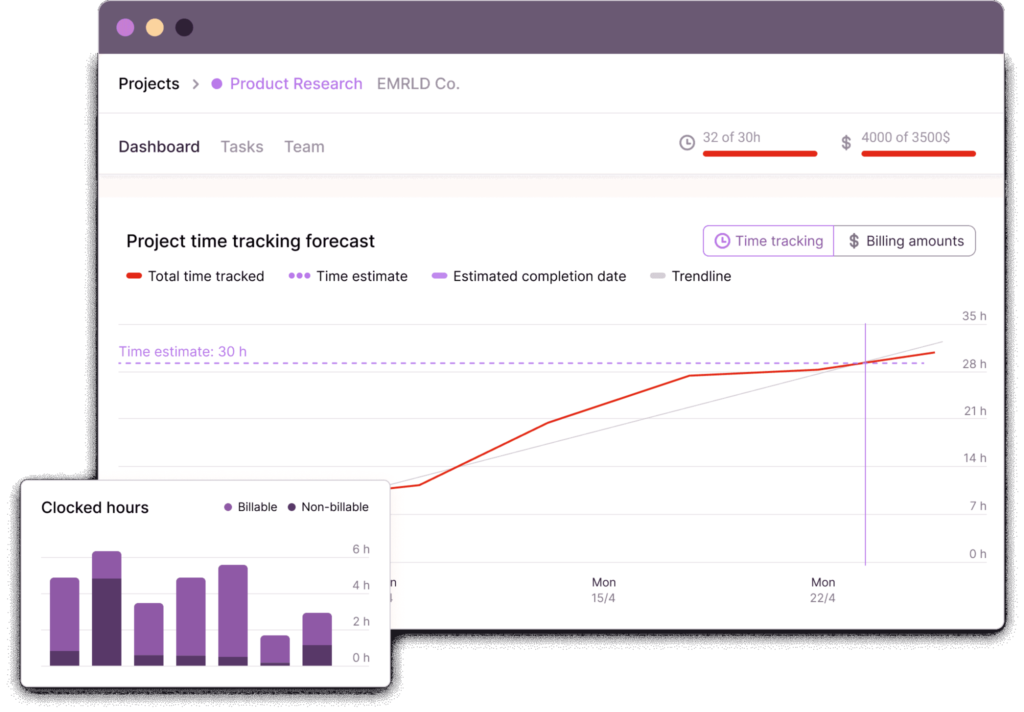Viewport: 1024px width, 712px height.
Task: Open the Product Research project link
Action: coord(296,84)
